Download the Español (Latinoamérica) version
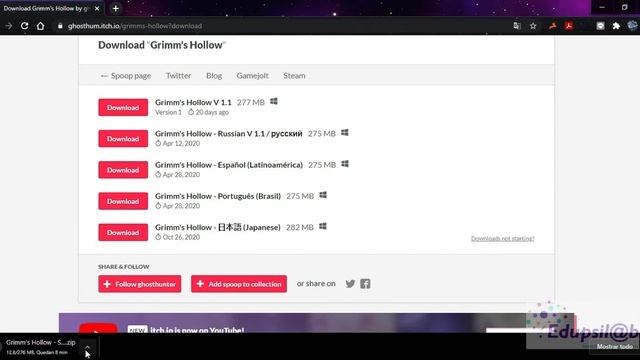Image resolution: width=640 pixels, height=360 pixels. (123, 170)
